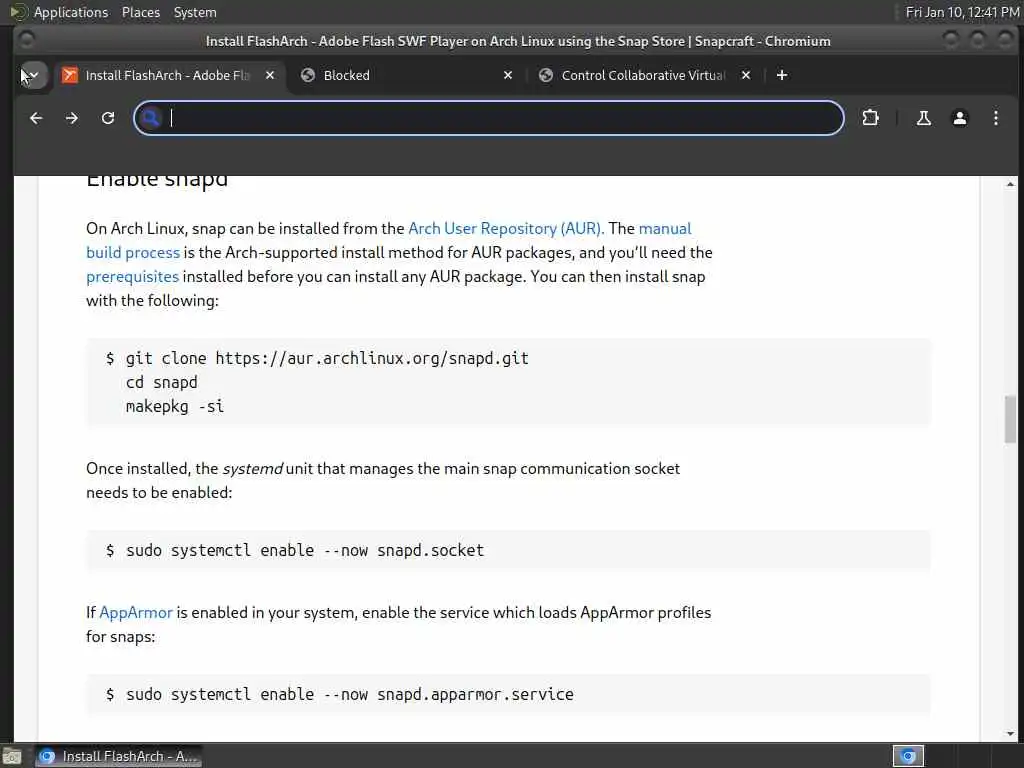Click the page's vertical scrollbar thumb

coord(1010,419)
